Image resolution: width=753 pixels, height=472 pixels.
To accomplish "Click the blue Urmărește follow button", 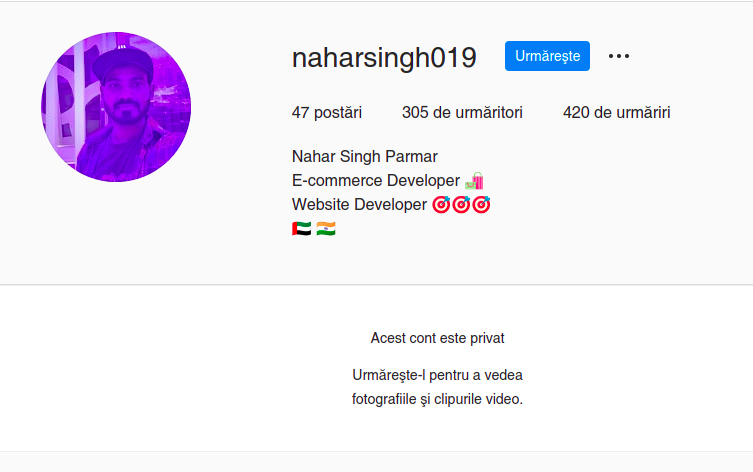I will tap(547, 56).
